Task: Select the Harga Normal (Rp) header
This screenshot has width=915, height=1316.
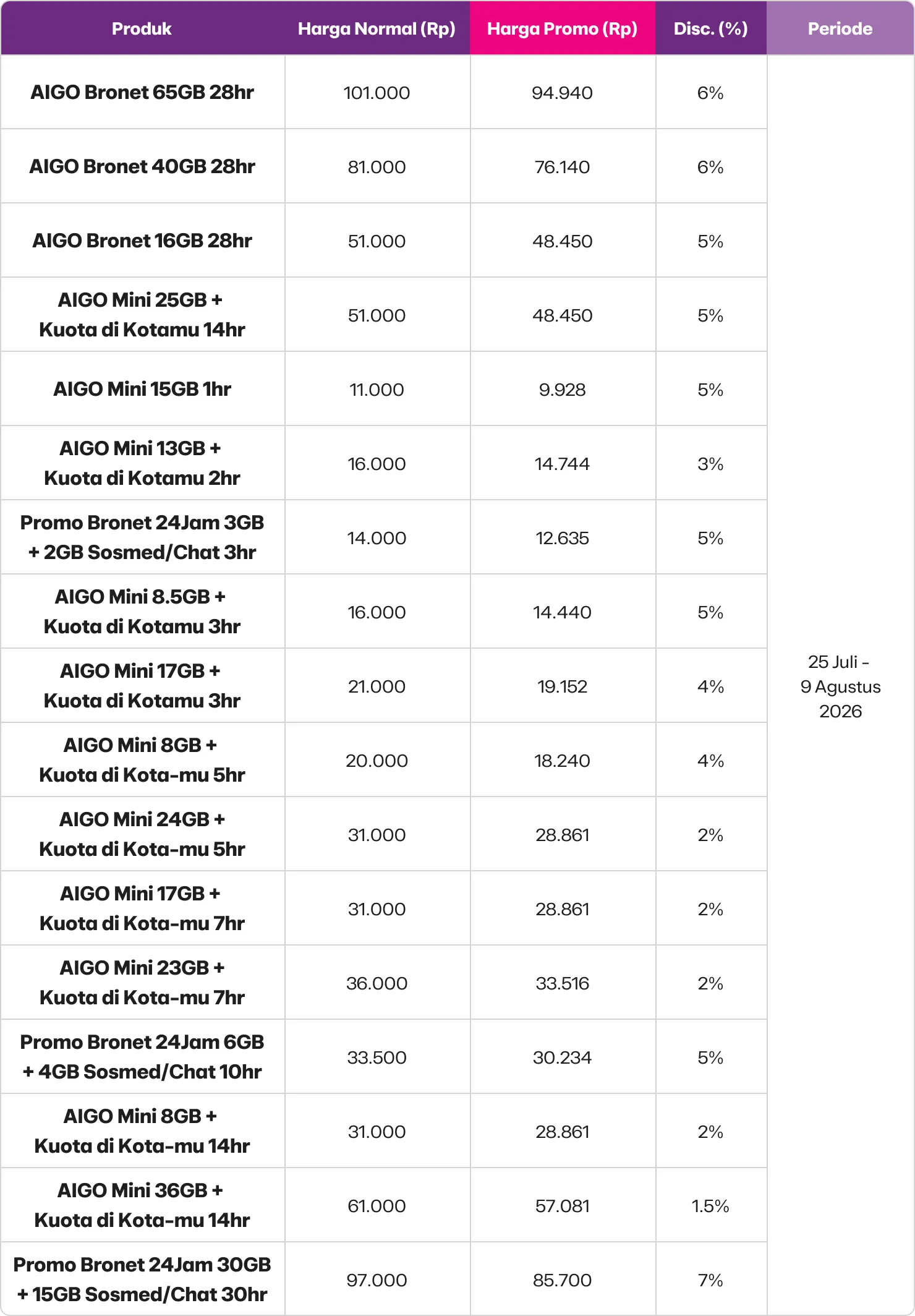Action: point(377,28)
